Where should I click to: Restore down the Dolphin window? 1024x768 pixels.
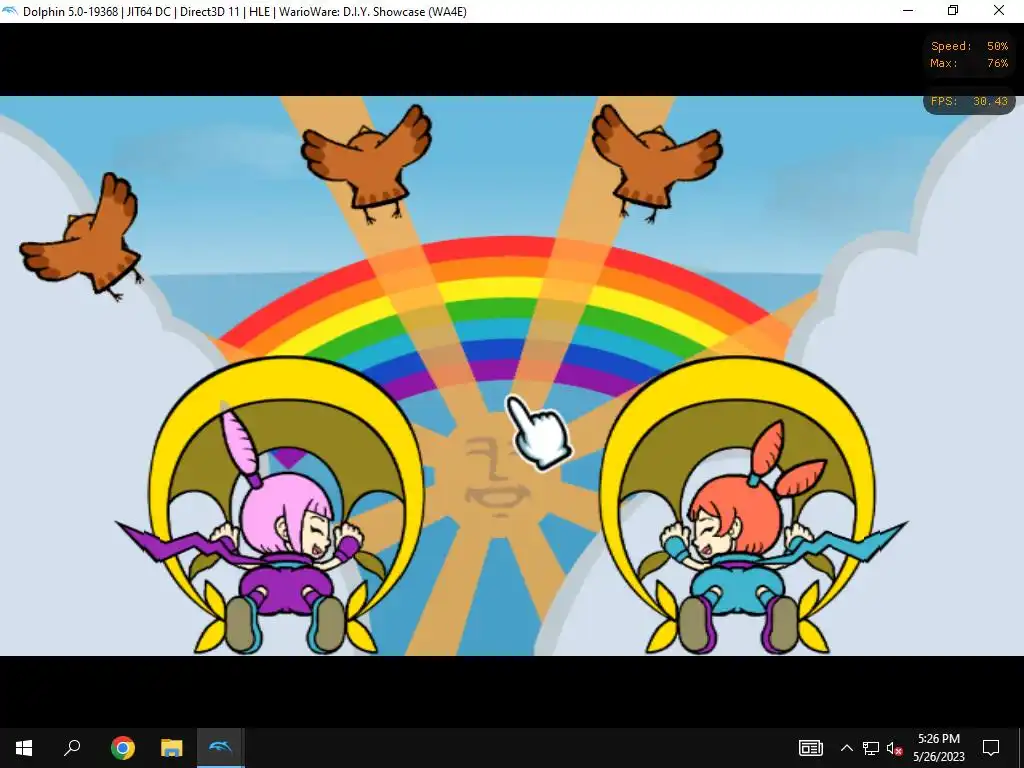pyautogui.click(x=953, y=11)
